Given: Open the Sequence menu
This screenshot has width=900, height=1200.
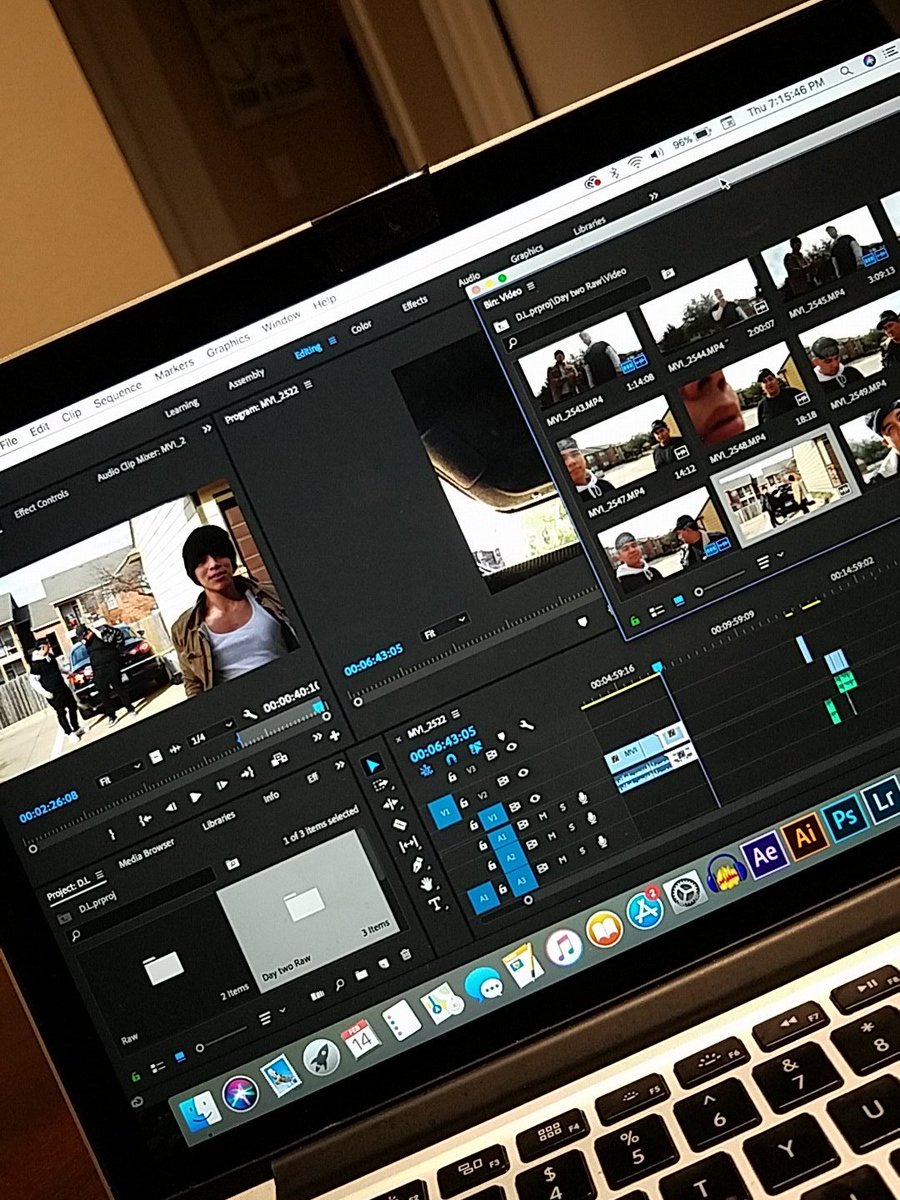Looking at the screenshot, I should coord(118,394).
